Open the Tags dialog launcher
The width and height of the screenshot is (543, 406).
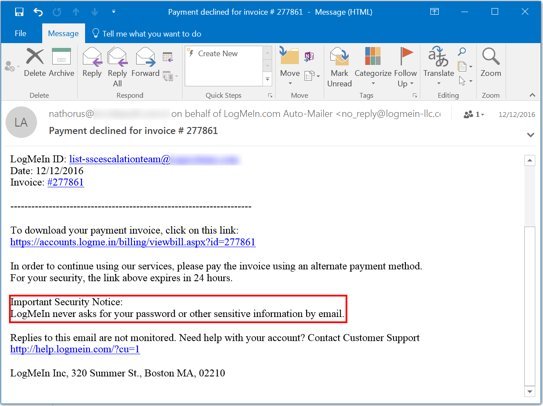pos(415,96)
